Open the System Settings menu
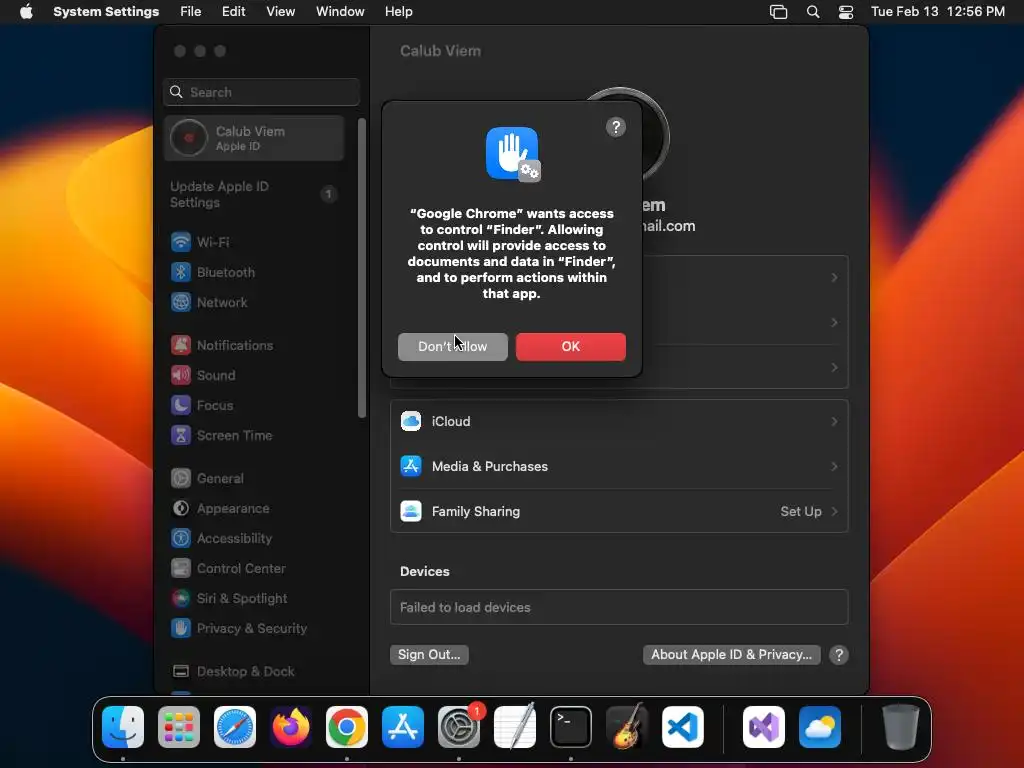 (106, 12)
